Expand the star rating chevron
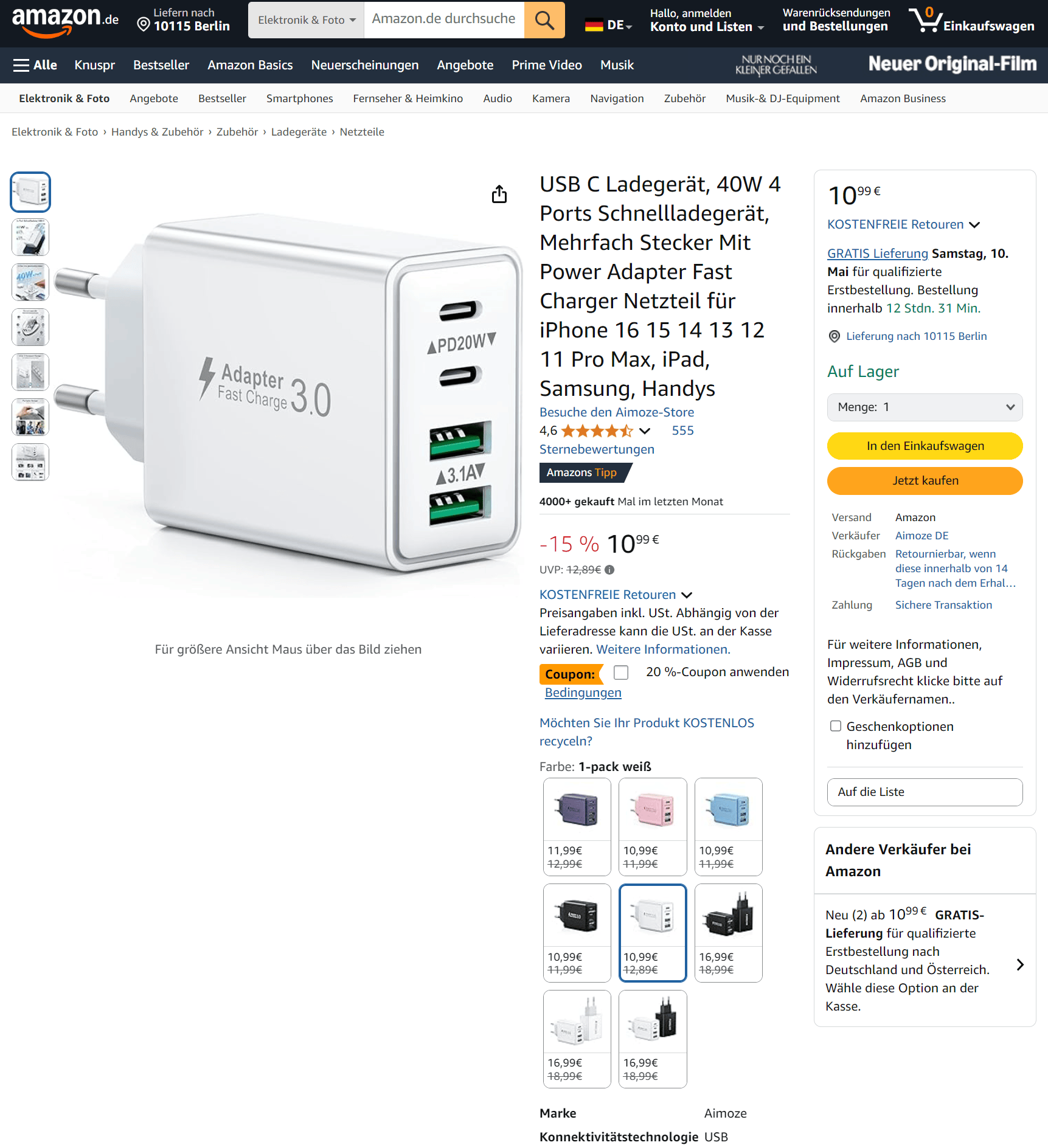The height and width of the screenshot is (1148, 1048). (645, 431)
